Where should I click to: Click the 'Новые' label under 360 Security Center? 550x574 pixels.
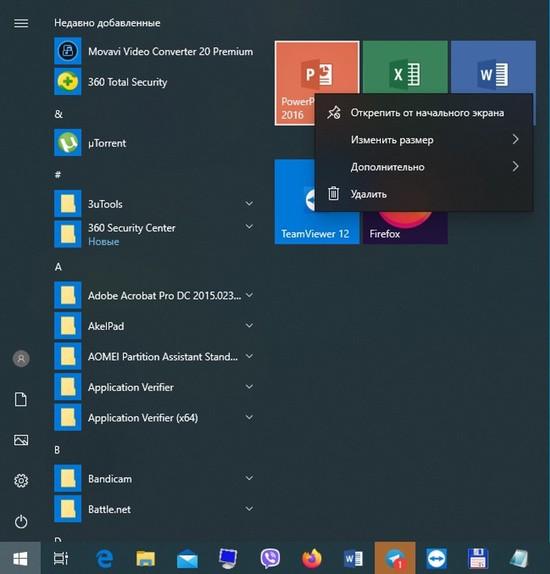[104, 242]
